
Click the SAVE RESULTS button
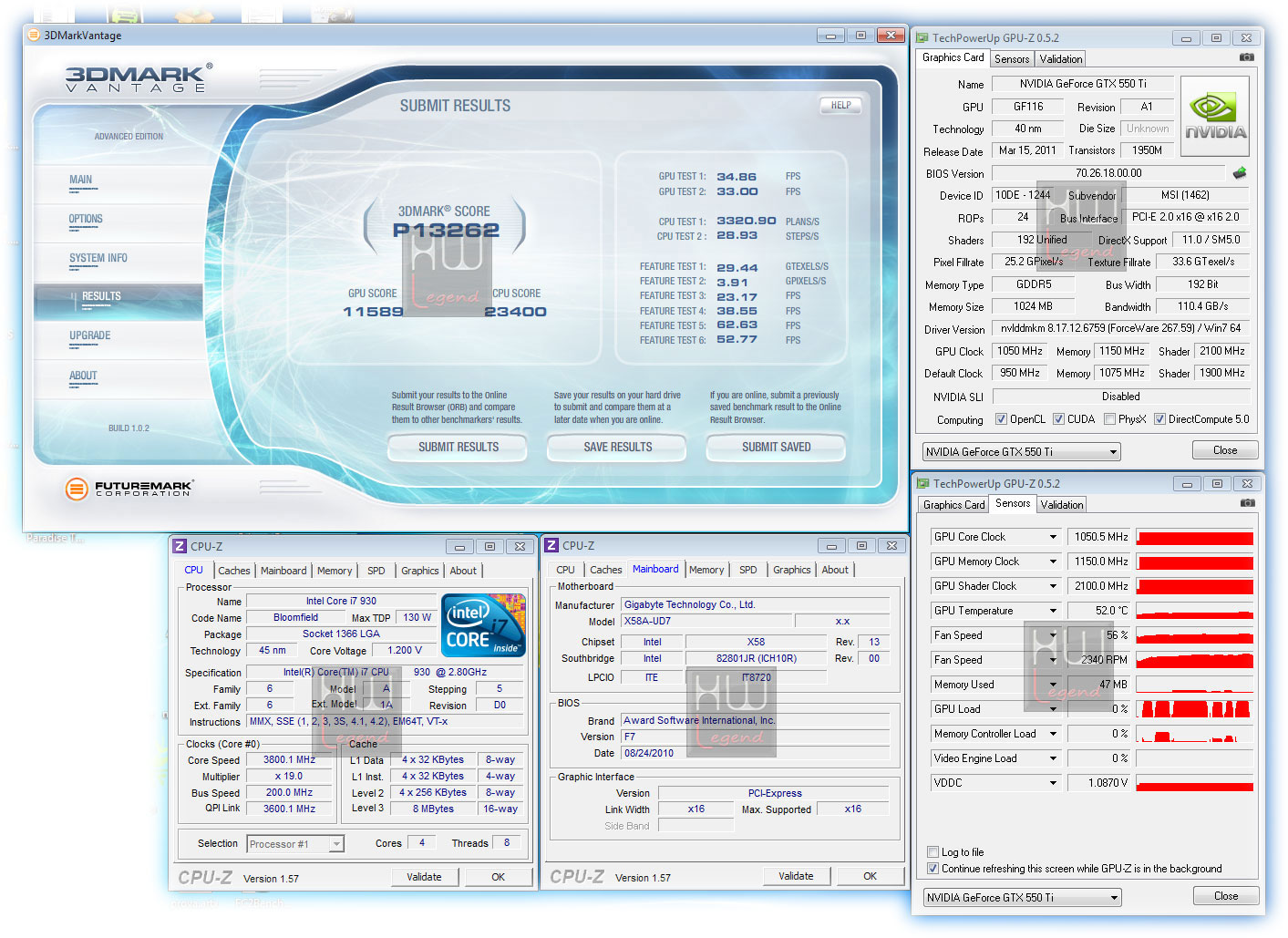[x=618, y=448]
